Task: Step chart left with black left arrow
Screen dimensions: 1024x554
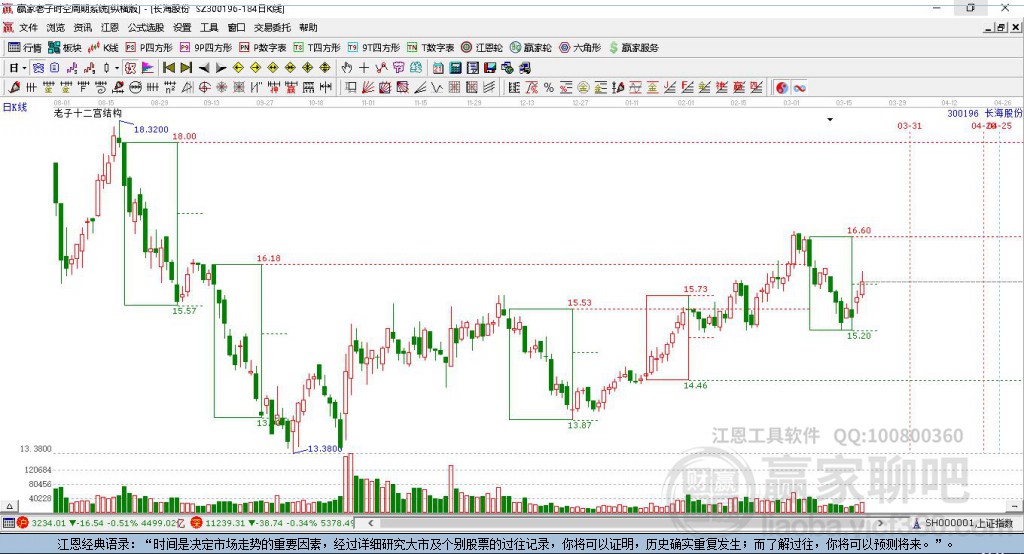Action: coord(204,68)
